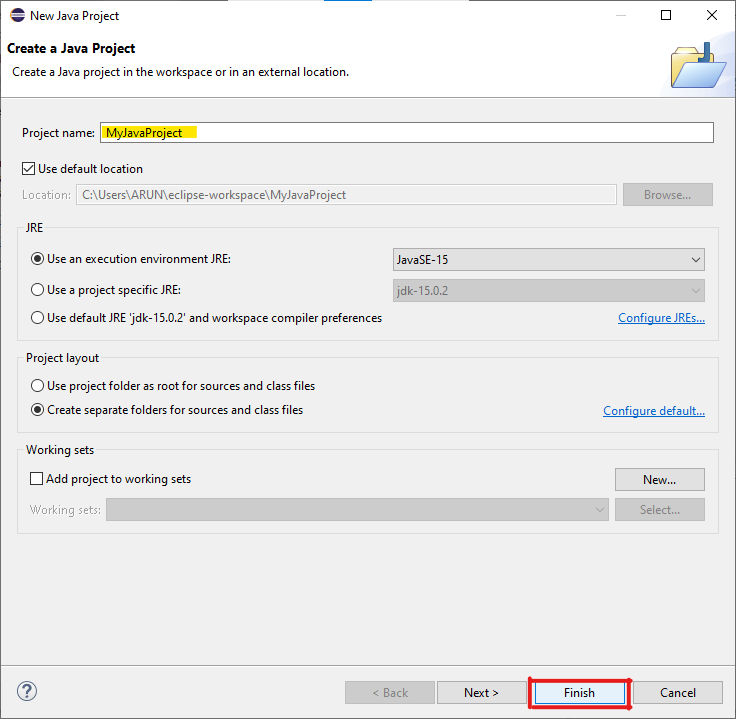Click the help question mark icon
The height and width of the screenshot is (719, 736).
[x=27, y=691]
